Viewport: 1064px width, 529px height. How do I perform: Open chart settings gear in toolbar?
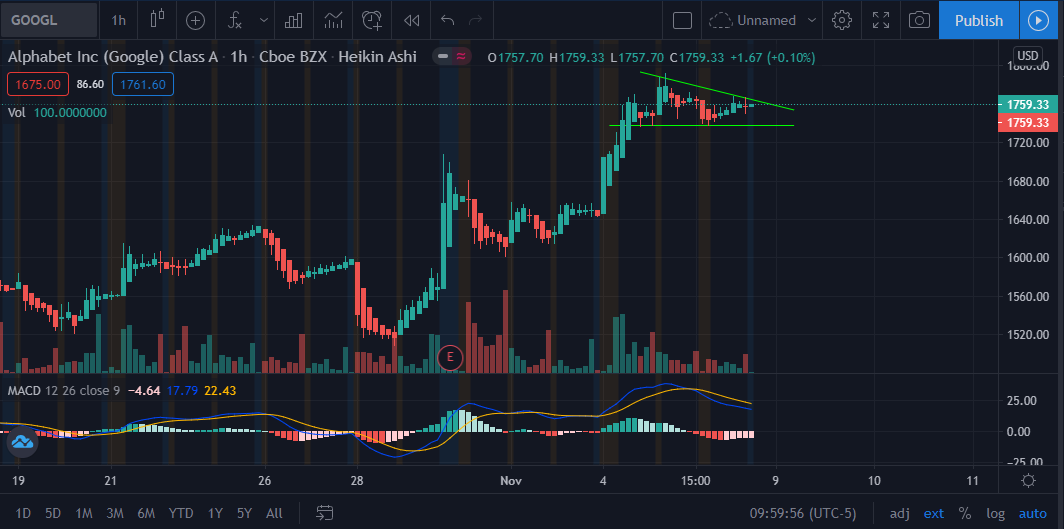pyautogui.click(x=841, y=20)
